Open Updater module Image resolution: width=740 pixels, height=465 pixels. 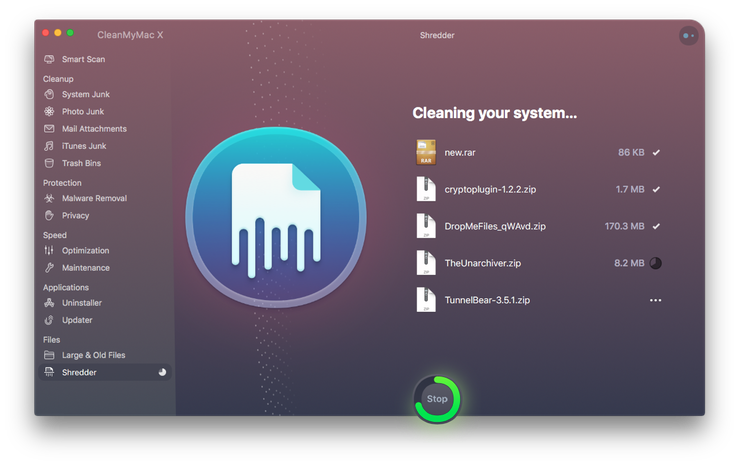[x=77, y=320]
